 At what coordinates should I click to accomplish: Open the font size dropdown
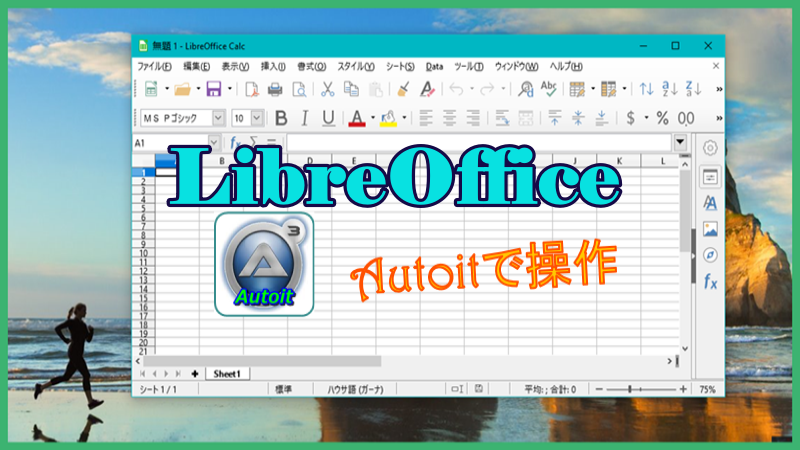coord(257,118)
